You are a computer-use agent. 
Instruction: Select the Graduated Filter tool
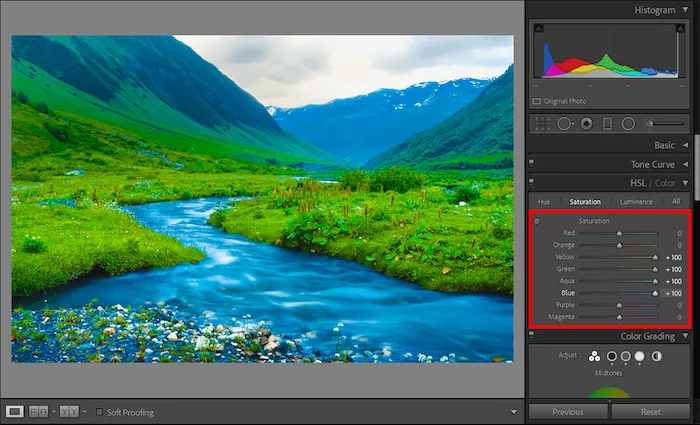[607, 124]
